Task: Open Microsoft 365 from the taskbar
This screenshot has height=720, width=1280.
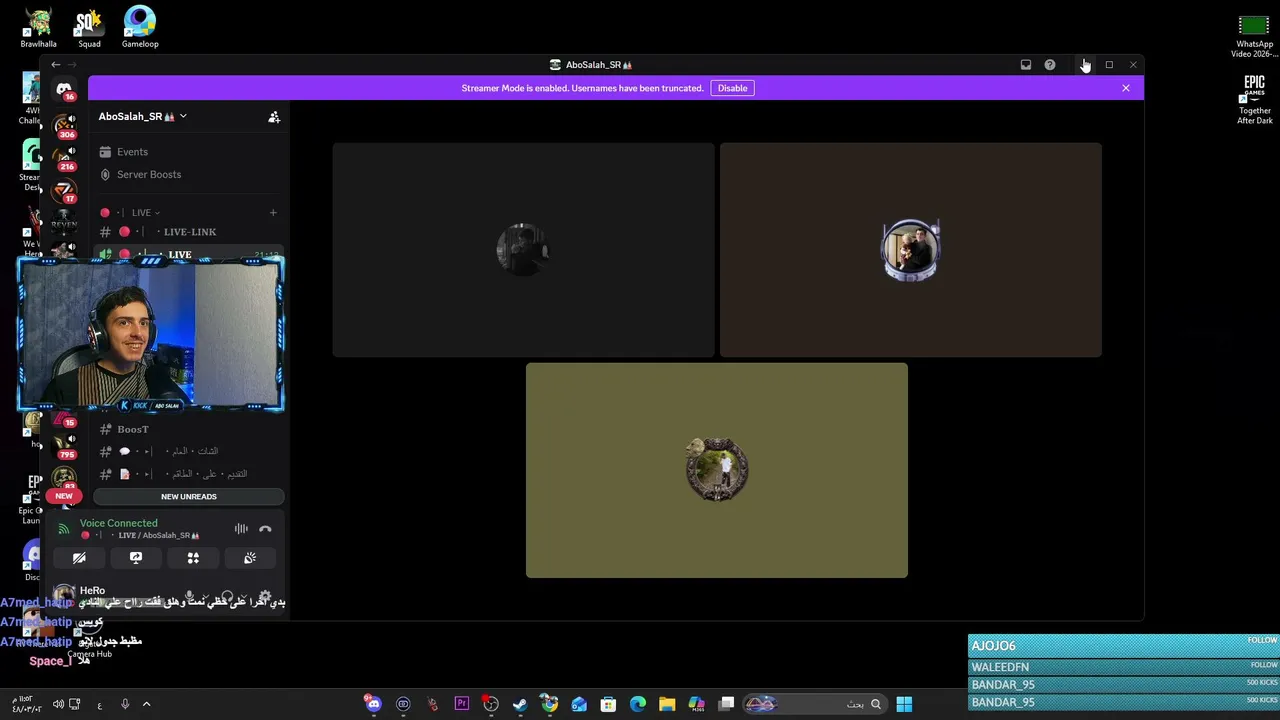Action: [x=697, y=704]
